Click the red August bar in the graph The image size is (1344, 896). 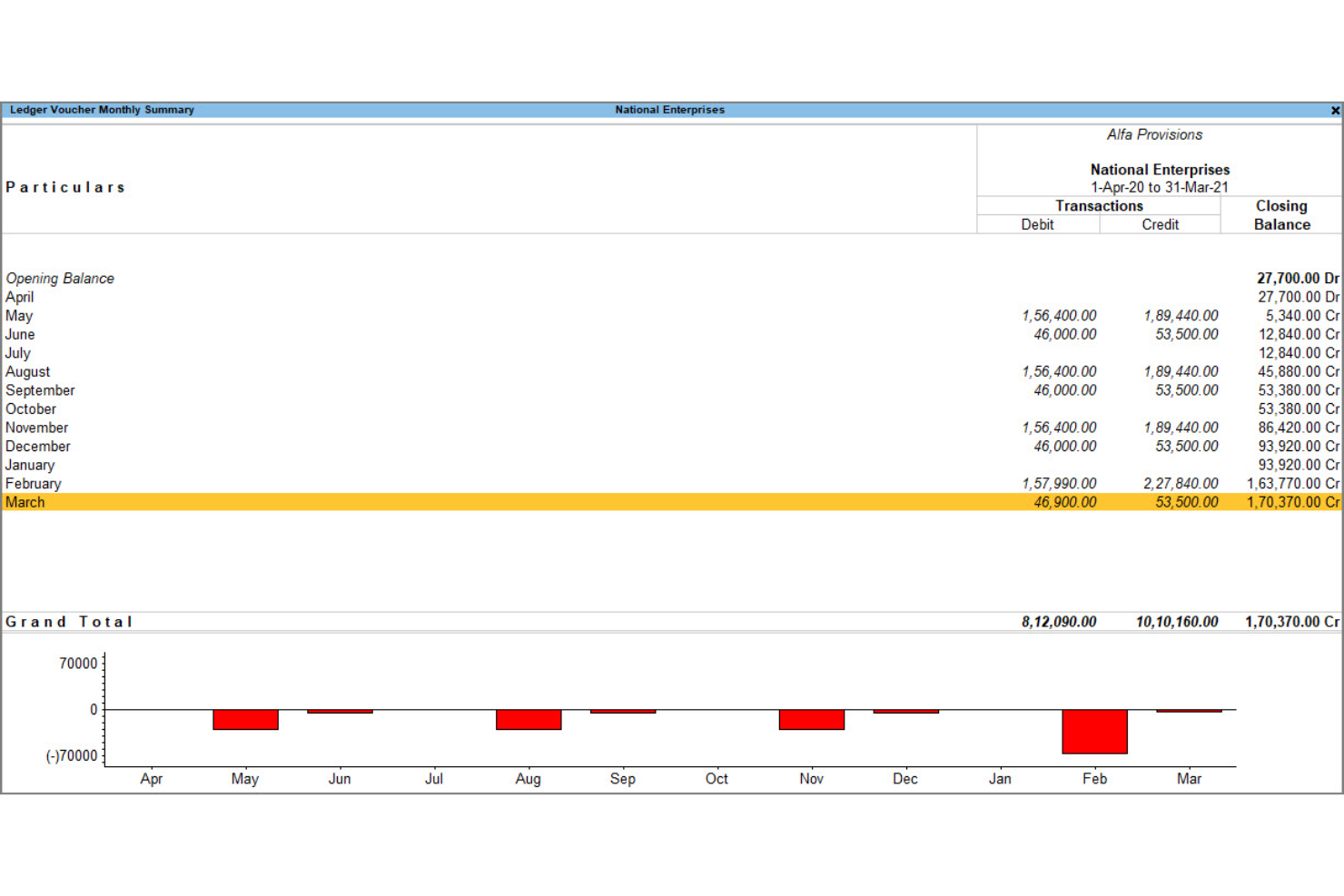529,720
